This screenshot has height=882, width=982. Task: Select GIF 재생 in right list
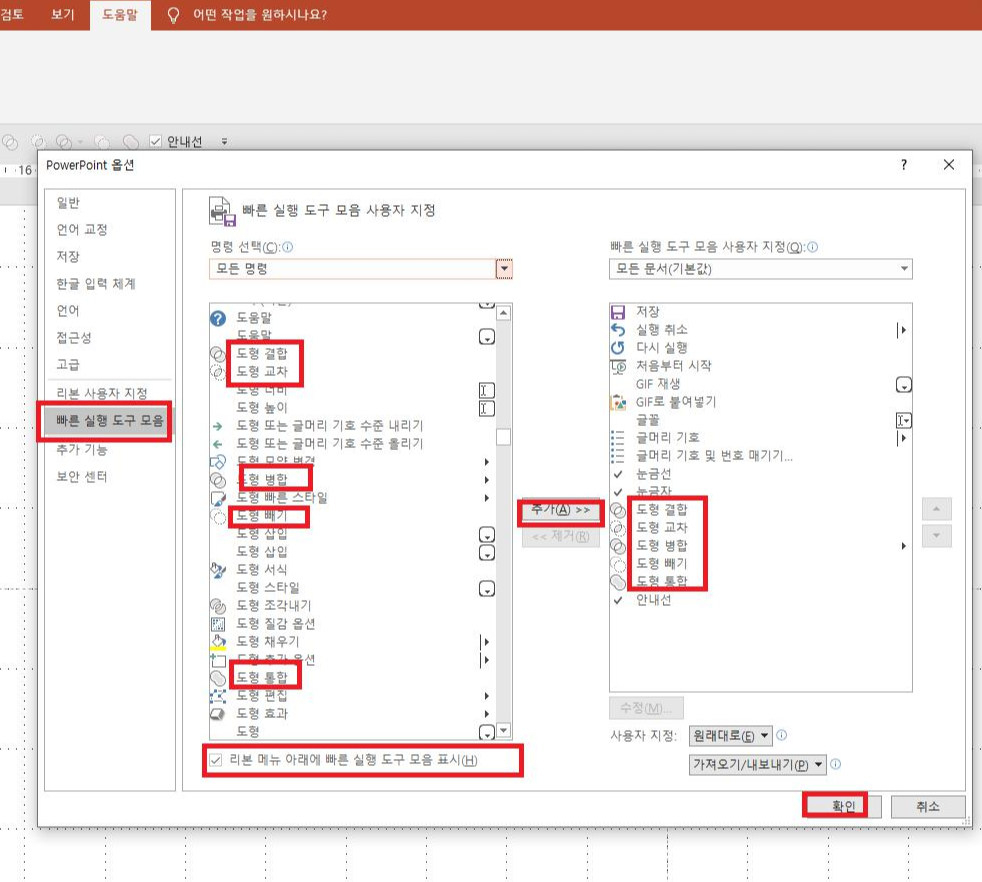pos(658,384)
